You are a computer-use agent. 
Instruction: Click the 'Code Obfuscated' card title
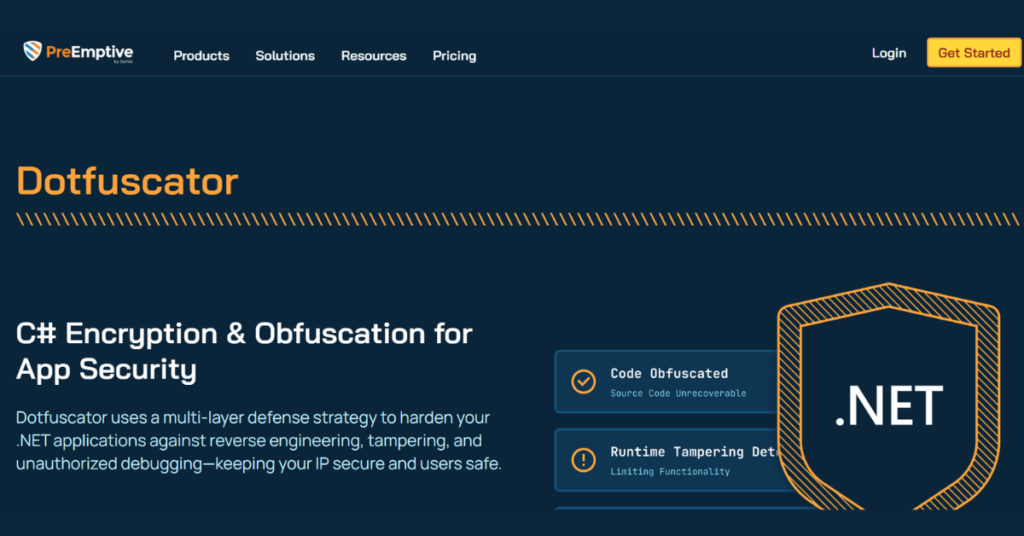click(x=669, y=373)
